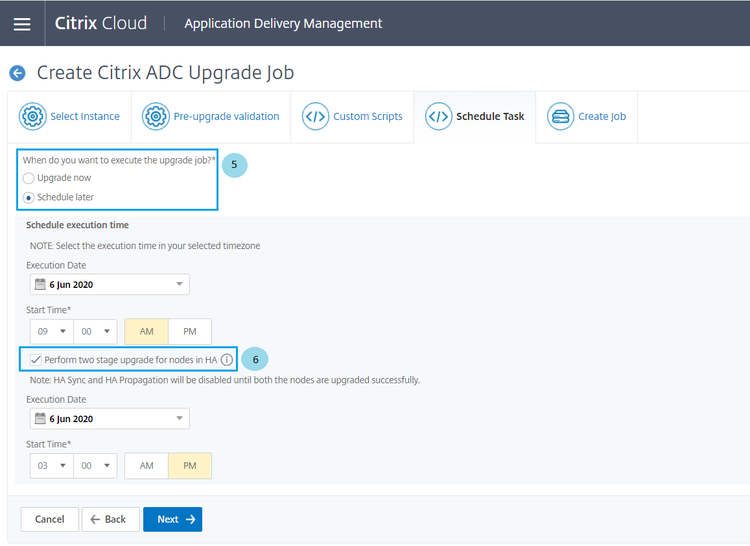This screenshot has width=750, height=546.
Task: Click the calendar icon in second Execution Date
Action: (x=40, y=418)
